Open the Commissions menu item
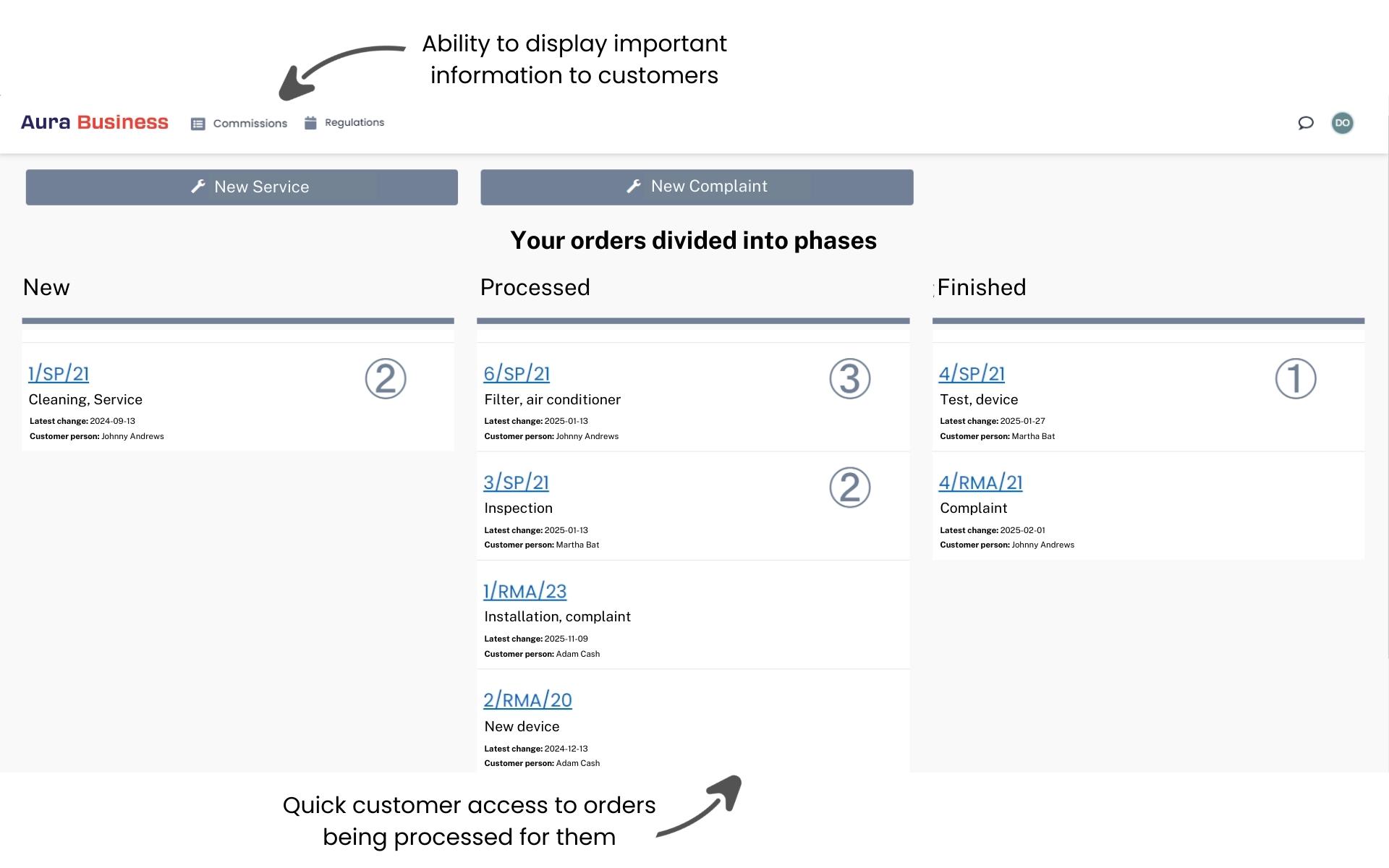 point(249,123)
